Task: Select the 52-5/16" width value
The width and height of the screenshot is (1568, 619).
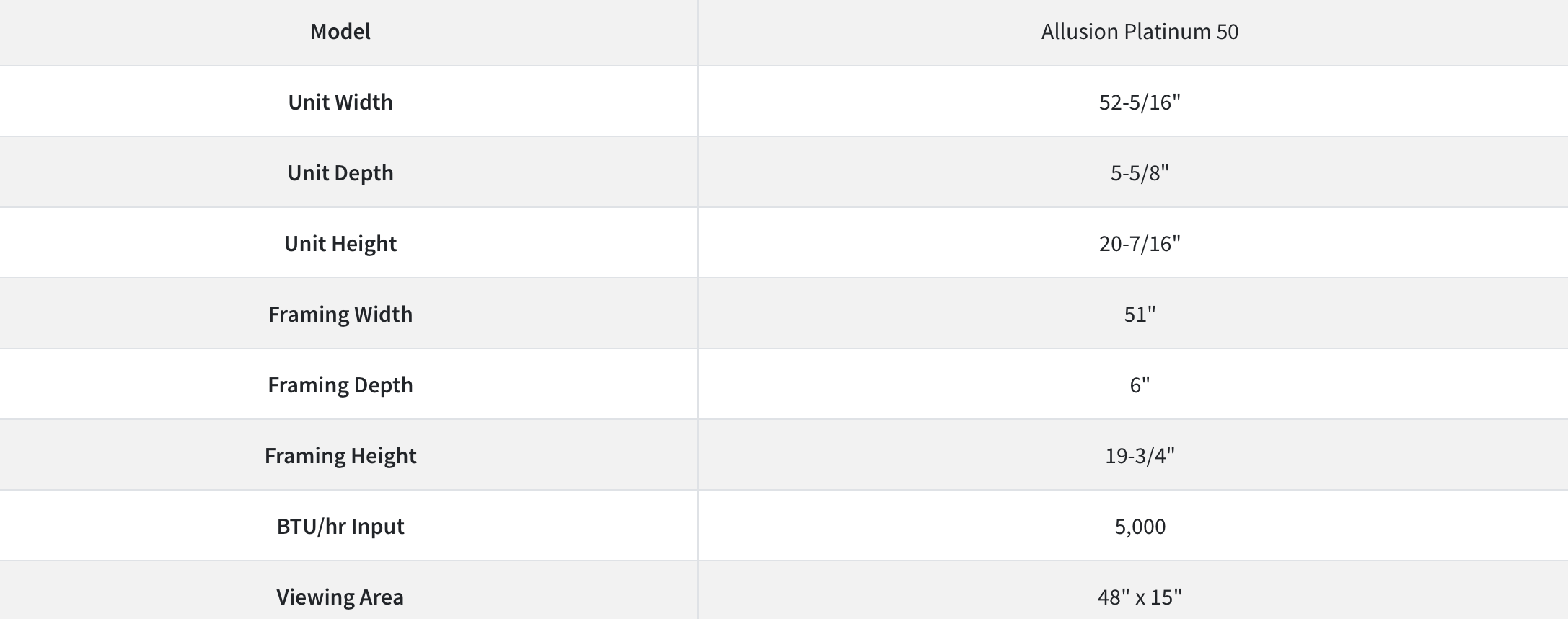Action: click(1140, 102)
